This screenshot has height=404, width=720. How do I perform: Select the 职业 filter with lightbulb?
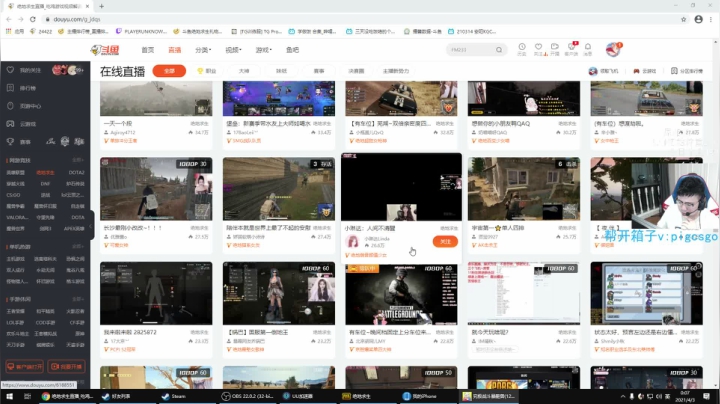pos(206,71)
